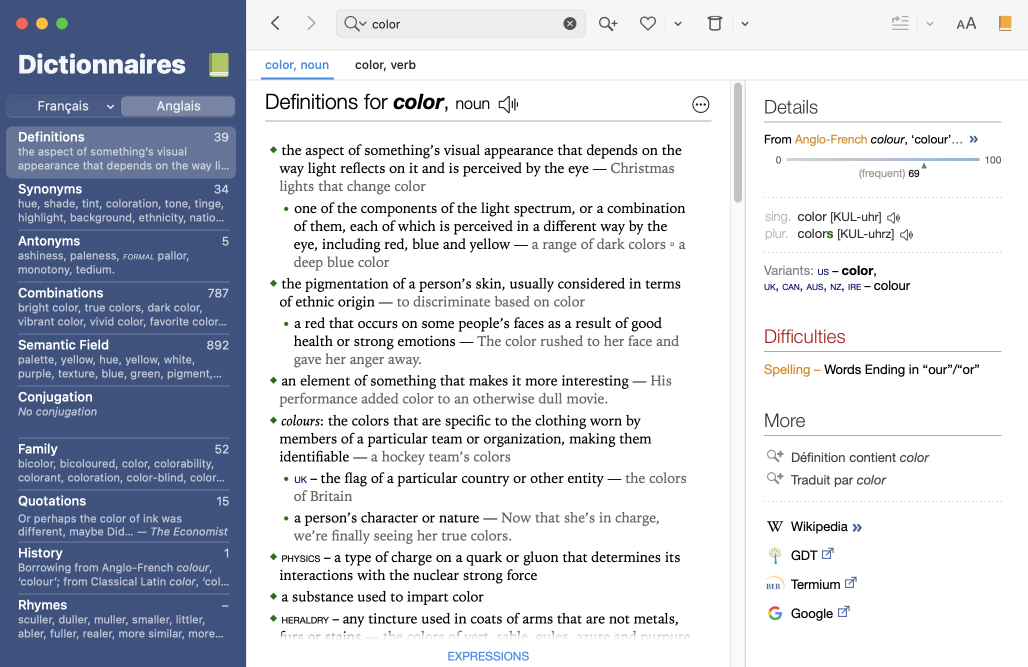Image resolution: width=1028 pixels, height=667 pixels.
Task: Play singular pronunciation KUL-uhr audio
Action: click(893, 217)
